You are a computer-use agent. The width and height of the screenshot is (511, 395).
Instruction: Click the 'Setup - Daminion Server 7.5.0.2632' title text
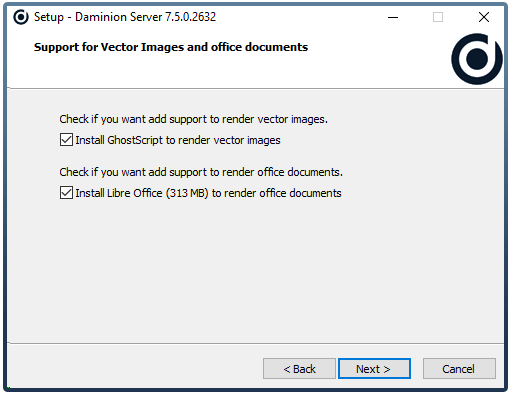point(125,17)
